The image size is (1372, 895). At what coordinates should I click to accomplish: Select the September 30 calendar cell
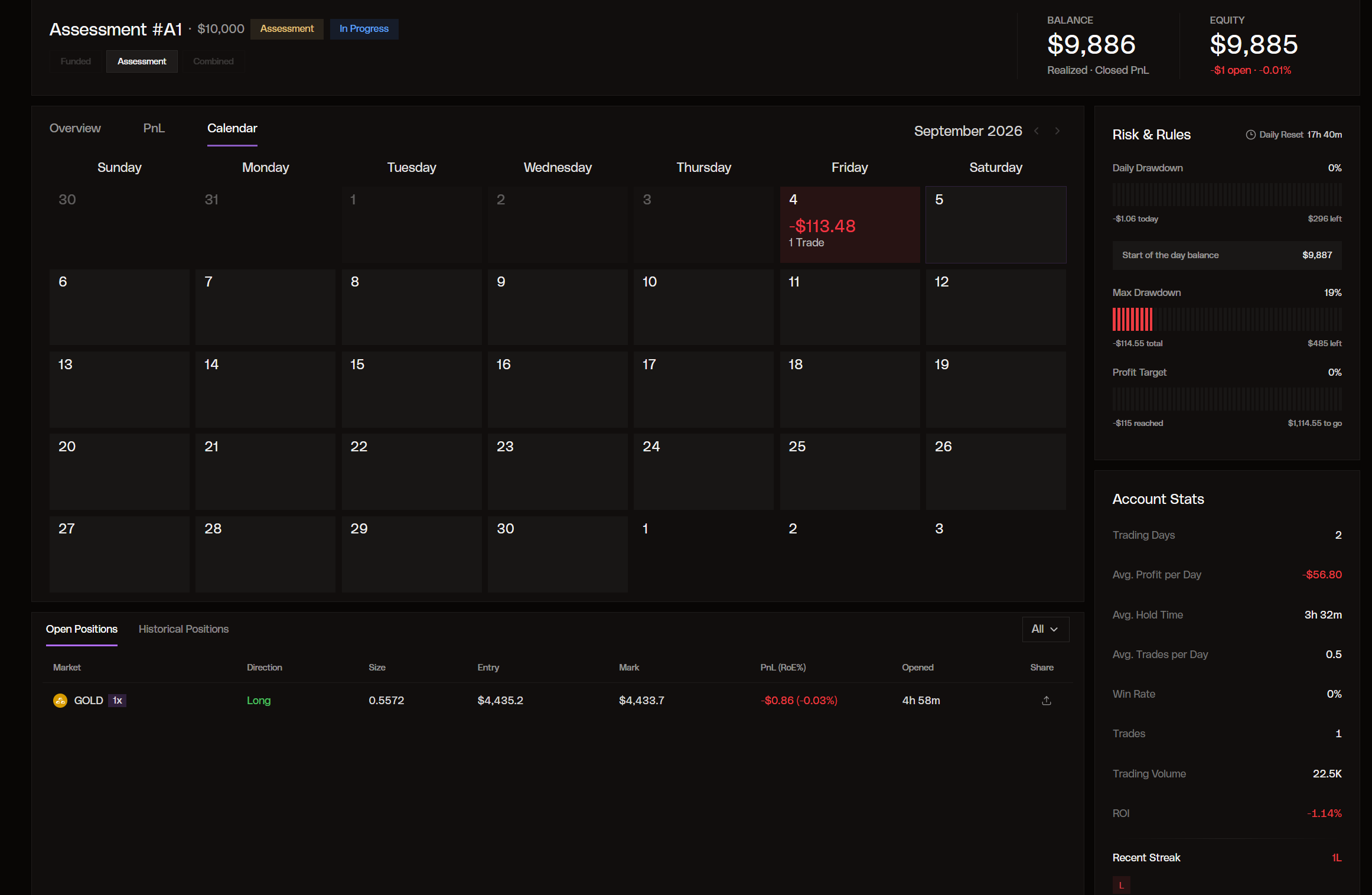point(558,555)
